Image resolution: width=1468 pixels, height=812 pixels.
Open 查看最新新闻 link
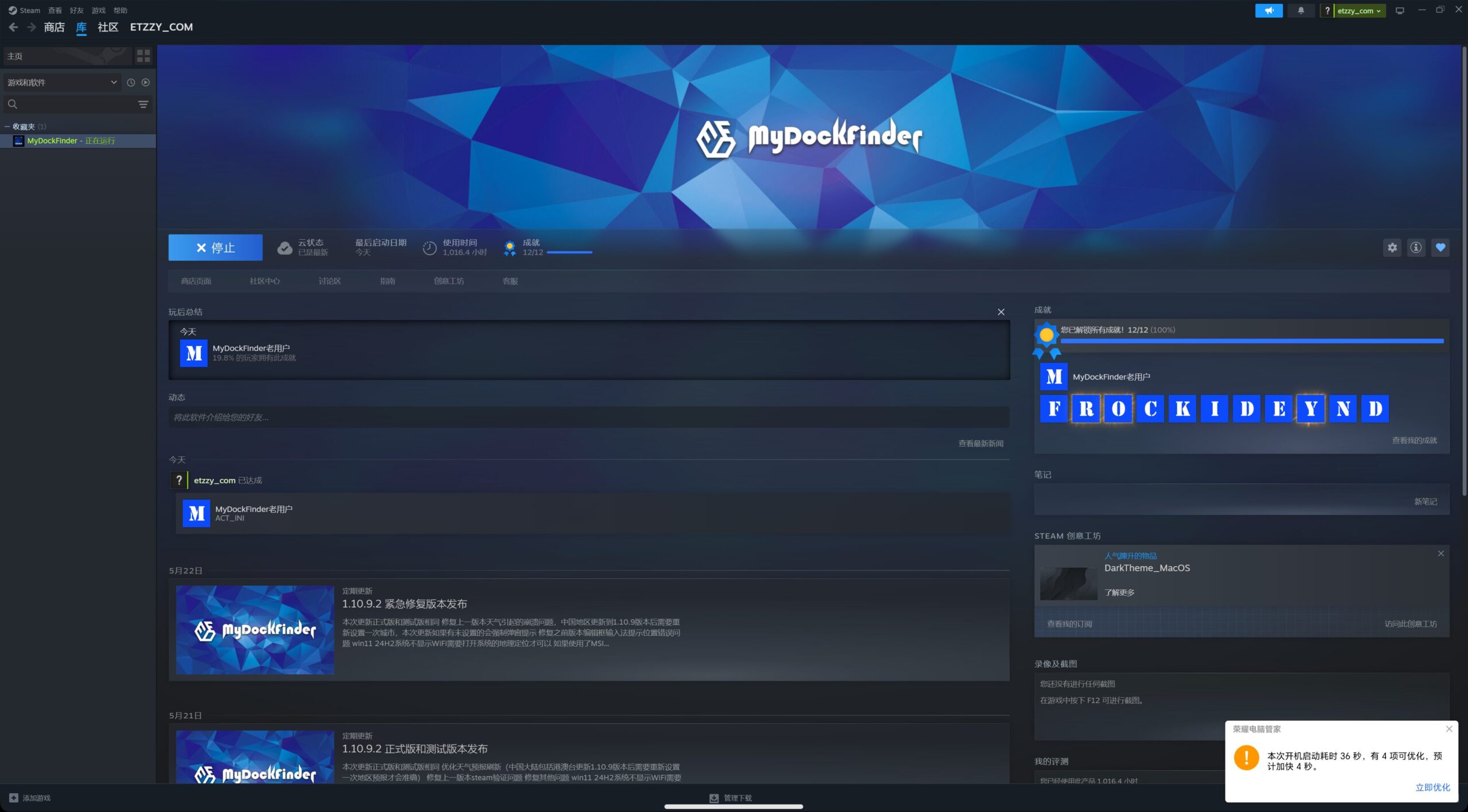(981, 443)
